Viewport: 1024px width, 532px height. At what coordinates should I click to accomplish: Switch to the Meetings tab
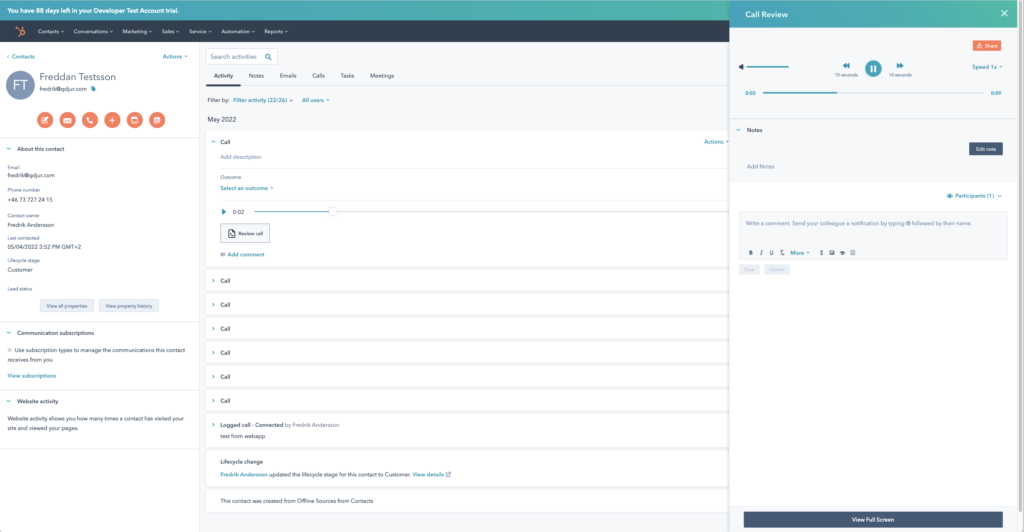point(382,76)
